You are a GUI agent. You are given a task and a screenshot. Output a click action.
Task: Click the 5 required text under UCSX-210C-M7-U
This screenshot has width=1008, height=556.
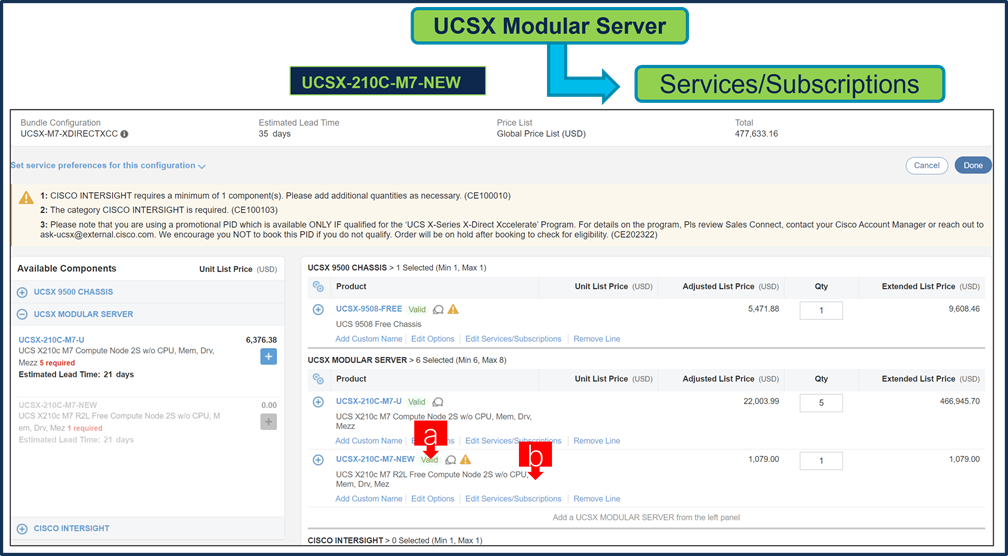tap(57, 363)
